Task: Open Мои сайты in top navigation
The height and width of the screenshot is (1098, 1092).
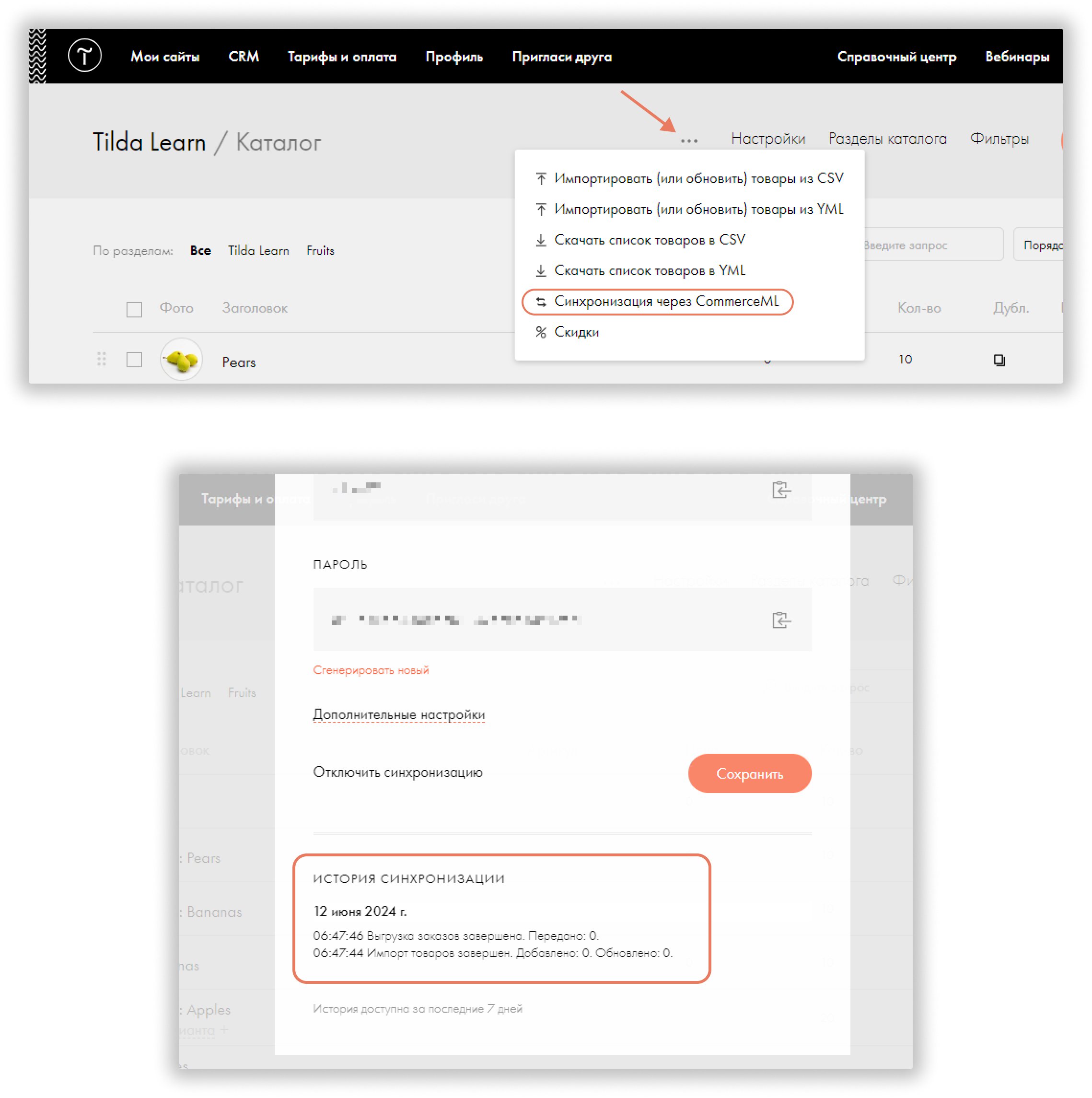Action: 165,57
